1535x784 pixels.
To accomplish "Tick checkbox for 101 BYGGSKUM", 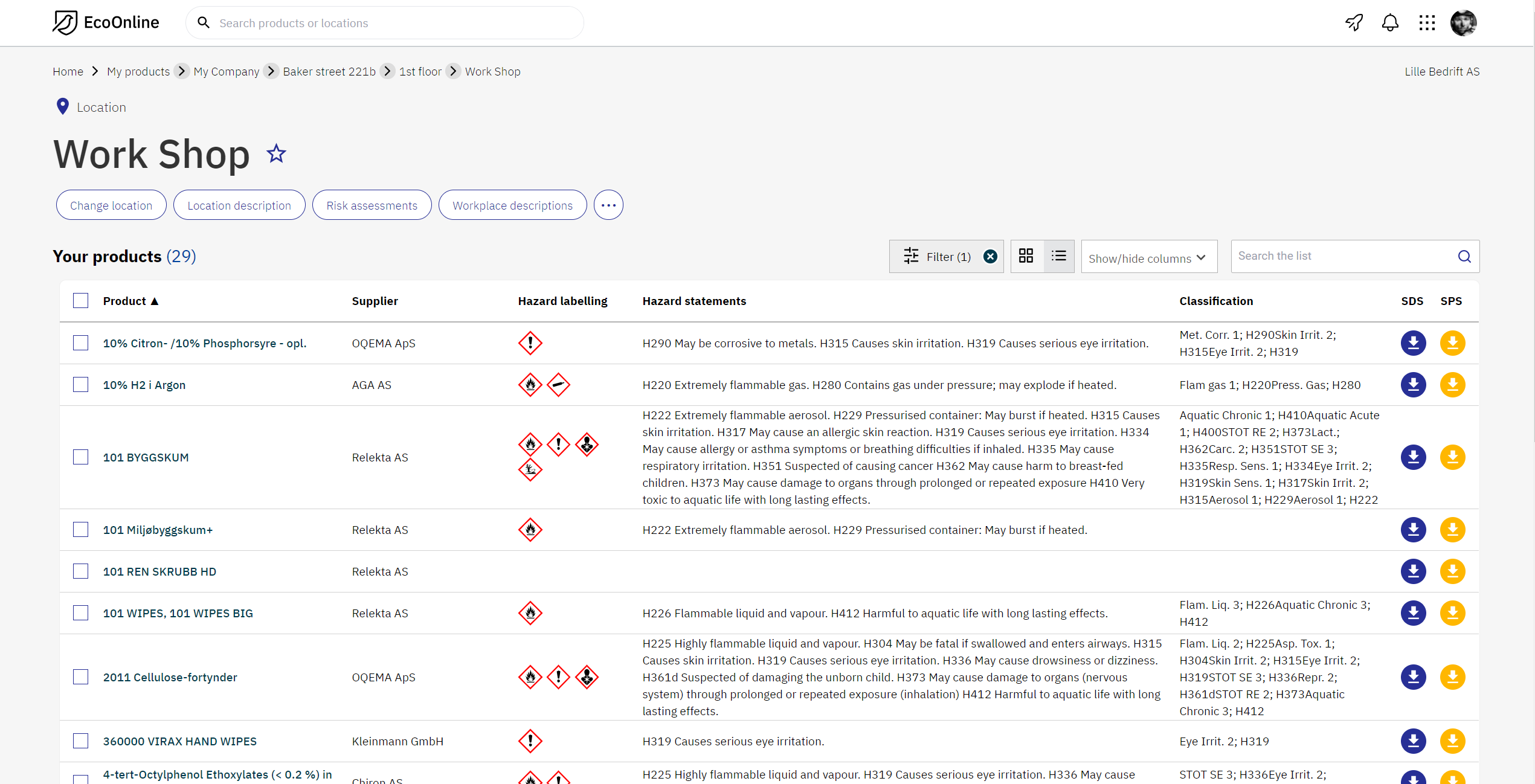I will coord(80,457).
